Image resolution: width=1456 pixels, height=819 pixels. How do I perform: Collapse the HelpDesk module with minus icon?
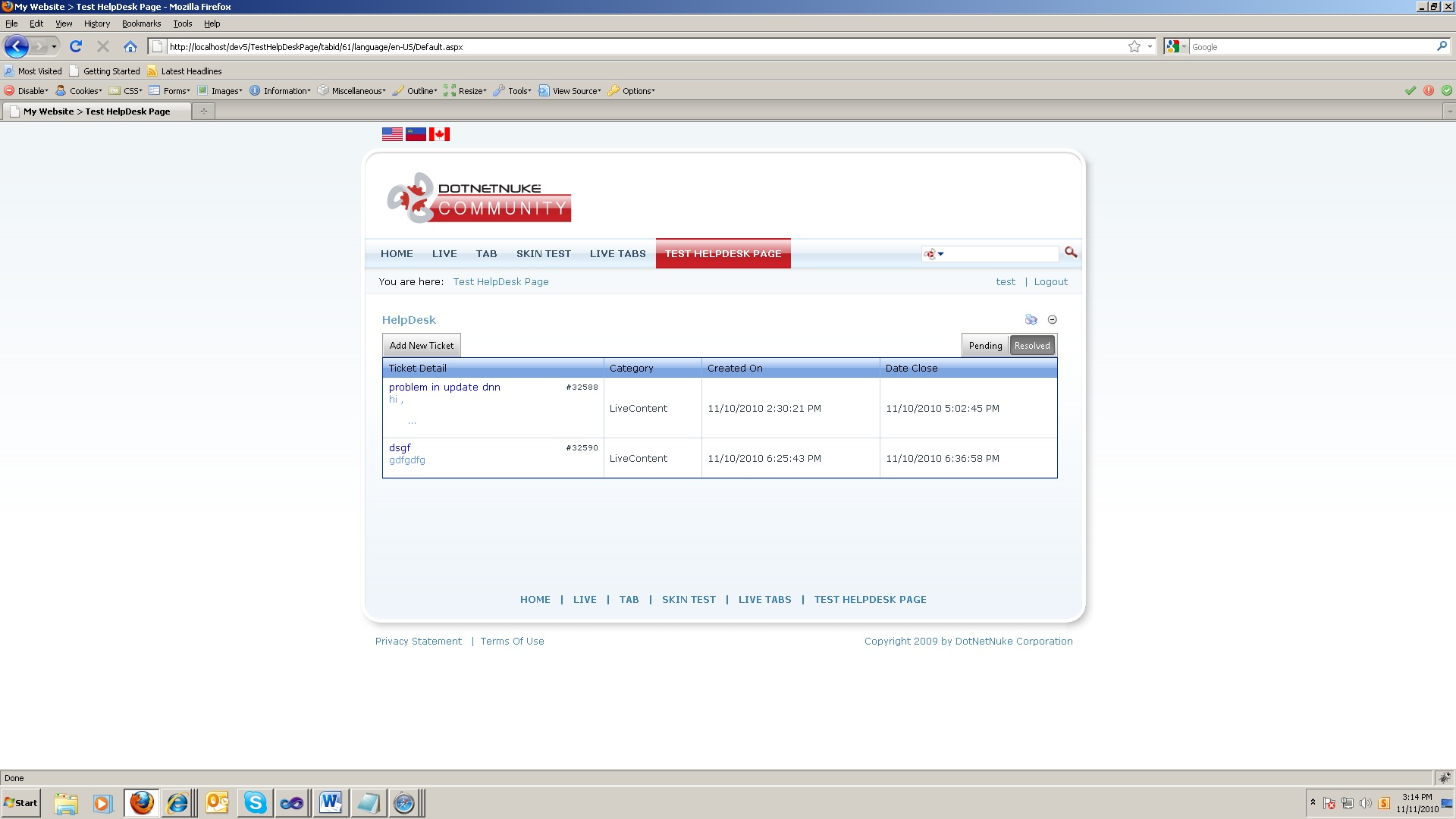pos(1052,320)
